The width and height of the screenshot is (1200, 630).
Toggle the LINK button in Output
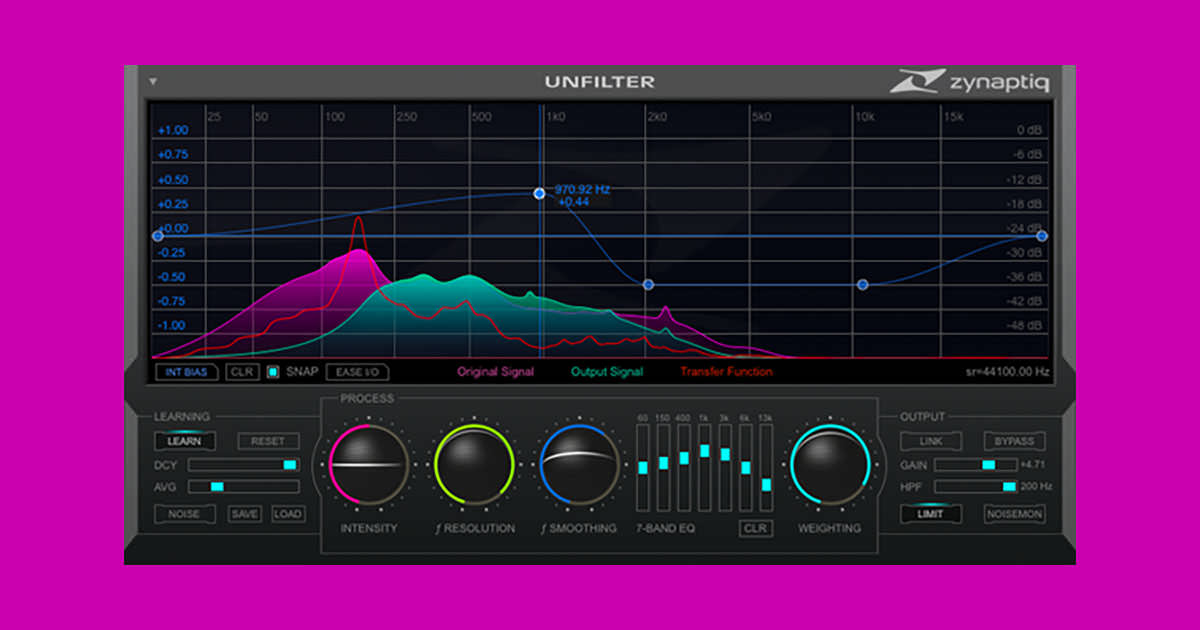(x=931, y=441)
